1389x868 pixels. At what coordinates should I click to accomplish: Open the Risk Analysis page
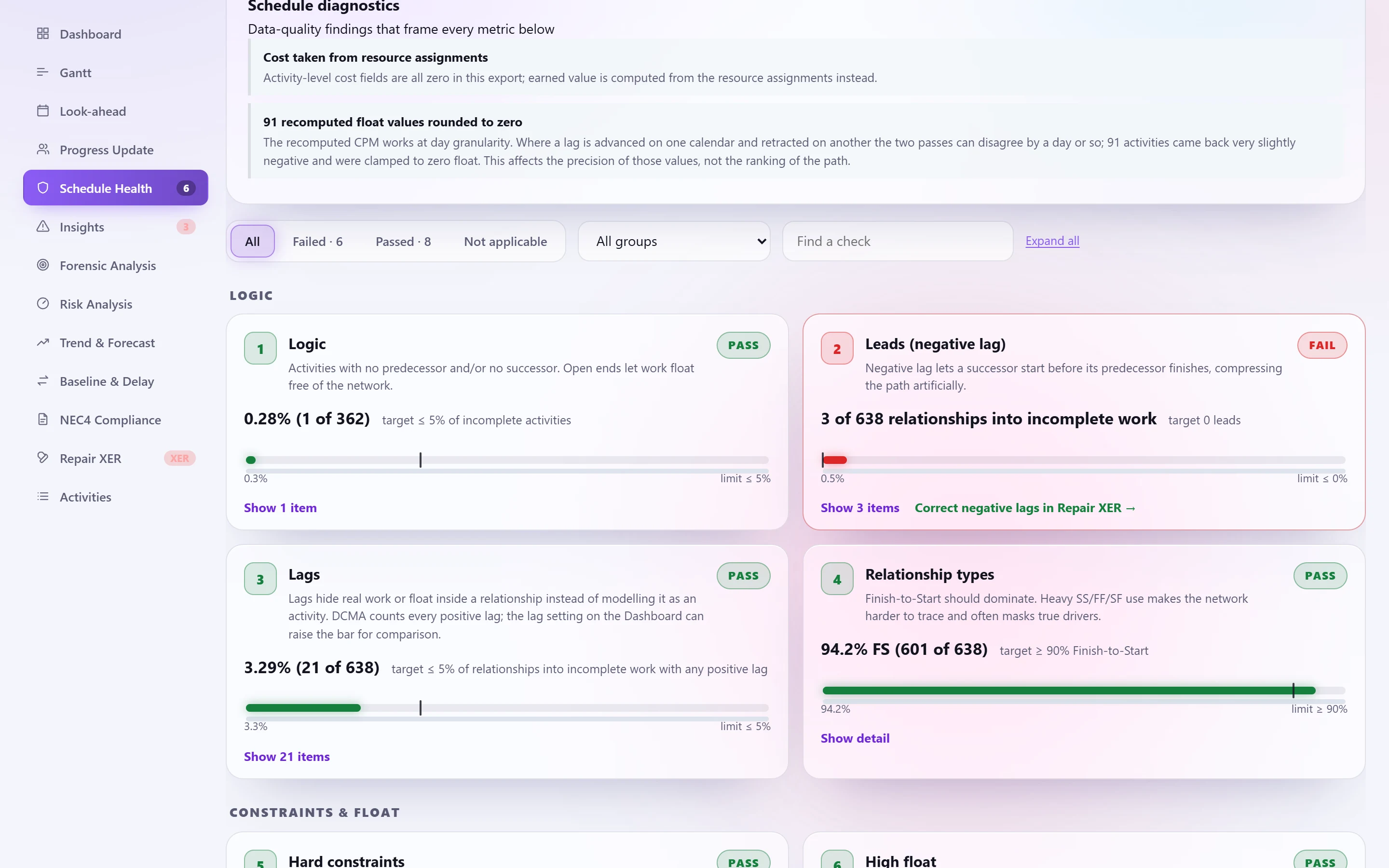[115, 304]
